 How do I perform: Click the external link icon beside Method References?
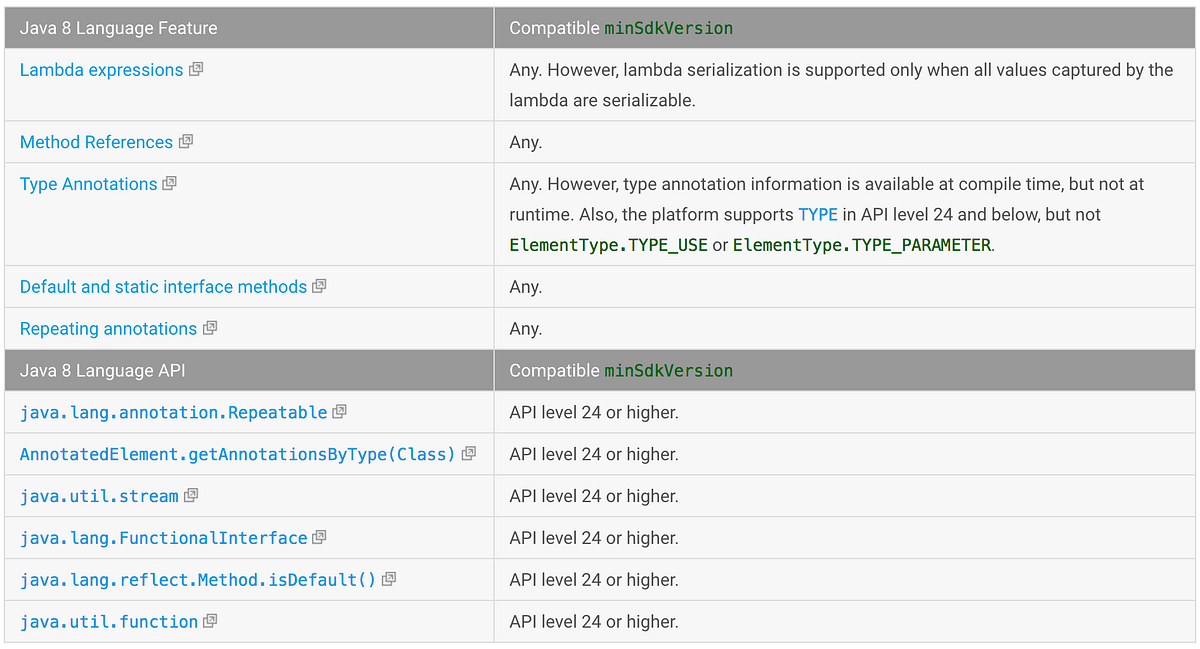(x=185, y=142)
